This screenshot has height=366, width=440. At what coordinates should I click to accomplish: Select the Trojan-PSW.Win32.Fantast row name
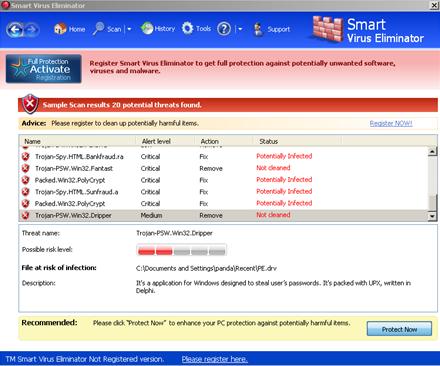pos(74,168)
